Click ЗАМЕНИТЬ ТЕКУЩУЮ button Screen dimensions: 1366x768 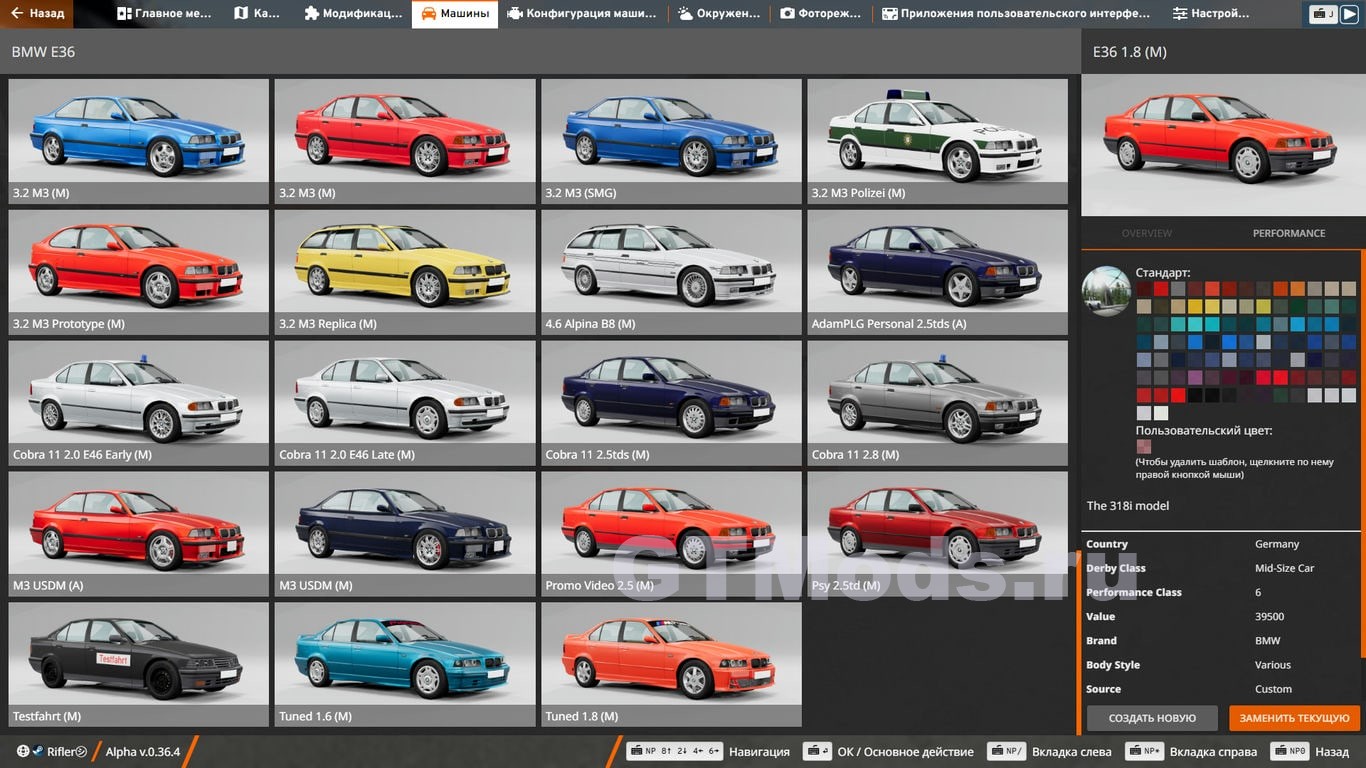1295,718
